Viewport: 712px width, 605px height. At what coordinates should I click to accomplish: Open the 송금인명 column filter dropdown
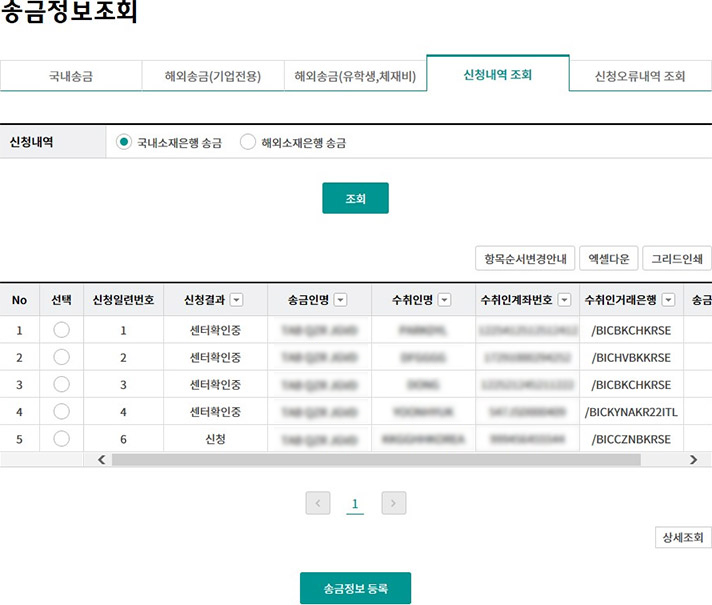[x=340, y=300]
